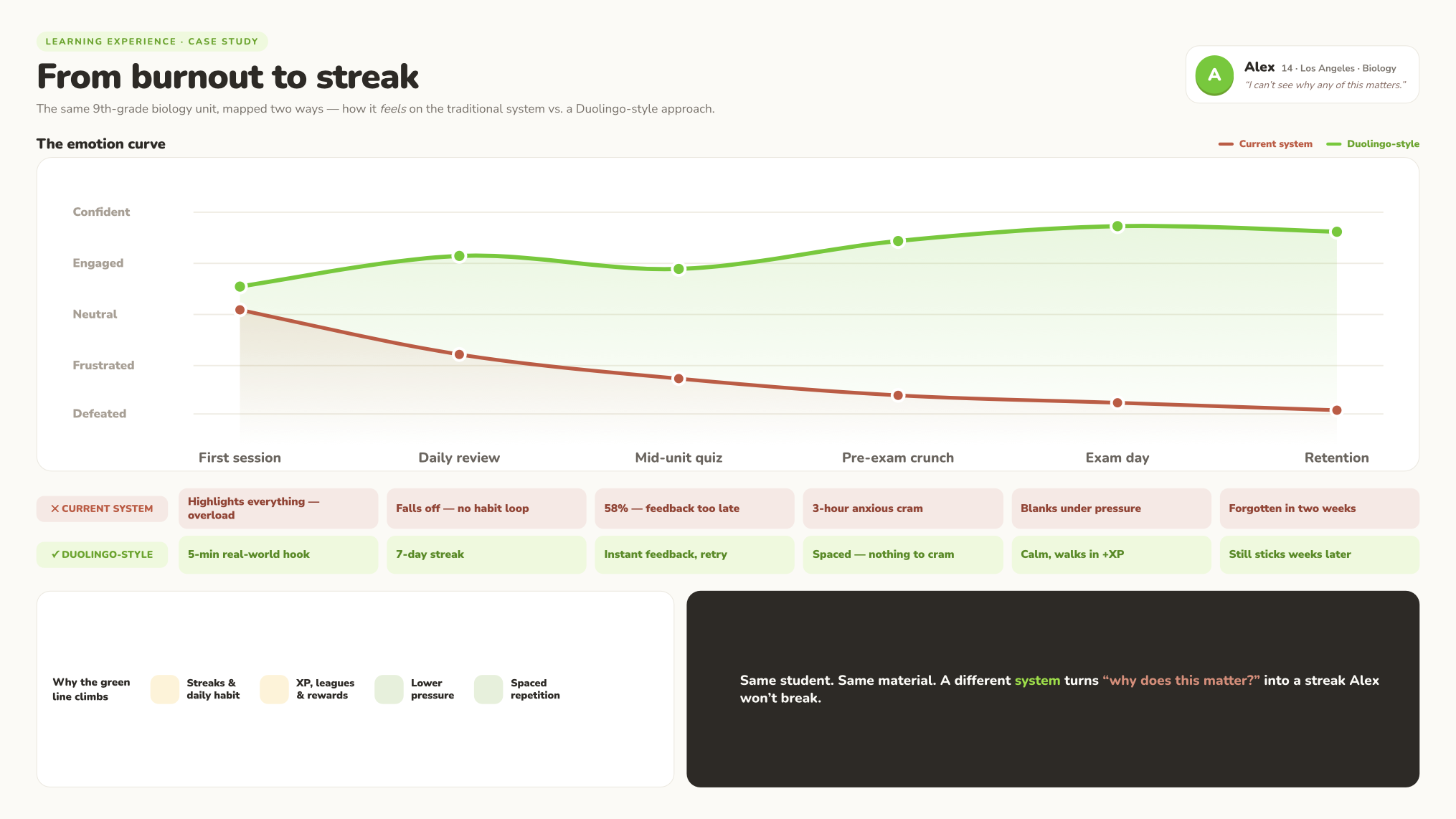Click red data point at Retention
The width and height of the screenshot is (1456, 819).
point(1337,410)
